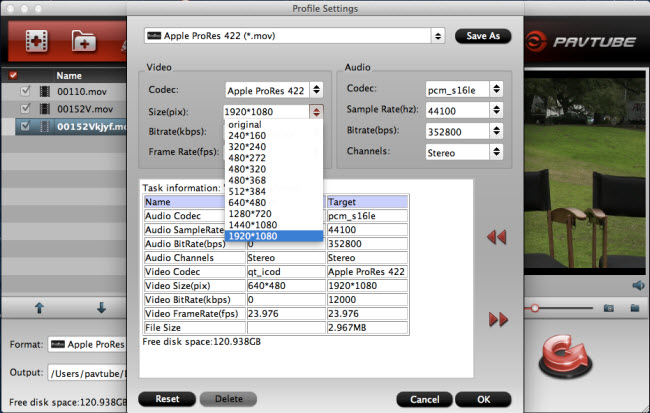Screen dimensions: 650x413
Task: Click film icon next to 00152V.mov
Action: 45,109
